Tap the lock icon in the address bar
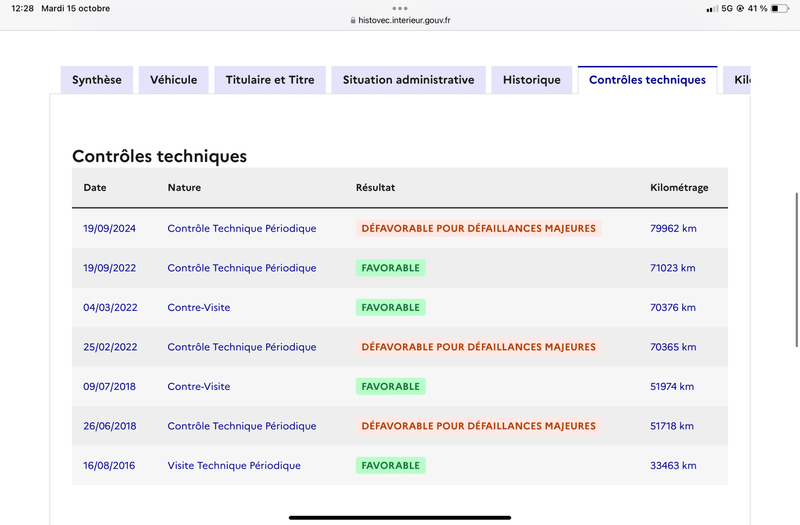The height and width of the screenshot is (525, 800). click(353, 20)
